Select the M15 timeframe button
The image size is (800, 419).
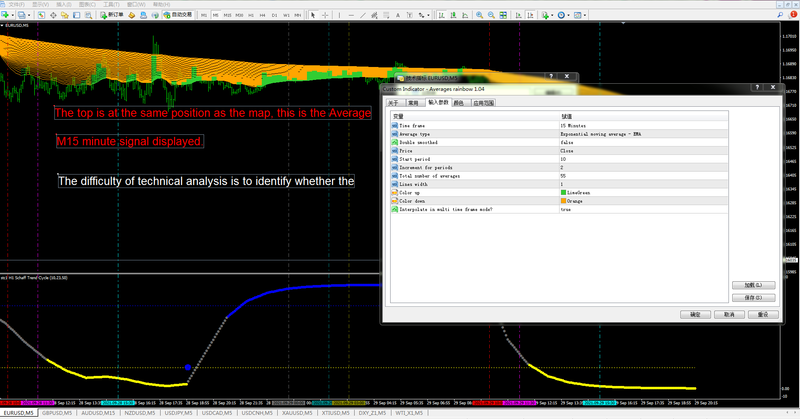[x=227, y=15]
